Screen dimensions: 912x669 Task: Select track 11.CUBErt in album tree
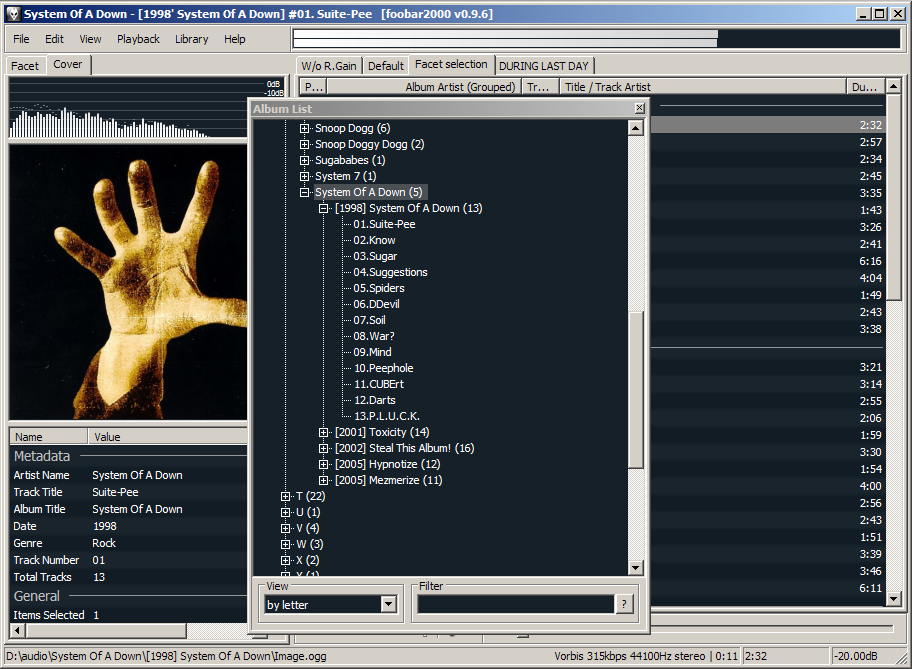click(x=379, y=384)
